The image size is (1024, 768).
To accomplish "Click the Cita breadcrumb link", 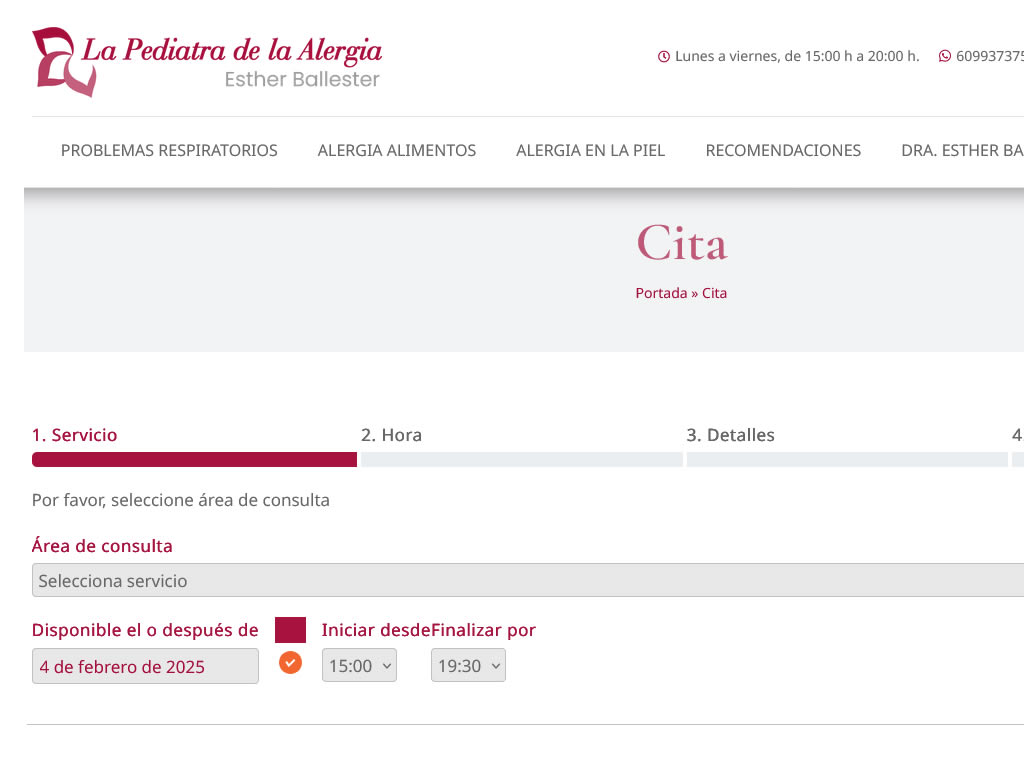I will (714, 294).
